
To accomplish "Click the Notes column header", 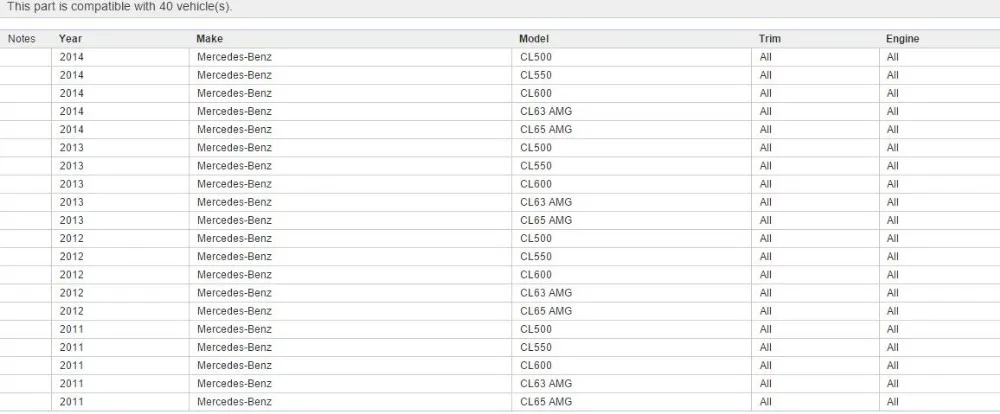I will [x=22, y=39].
